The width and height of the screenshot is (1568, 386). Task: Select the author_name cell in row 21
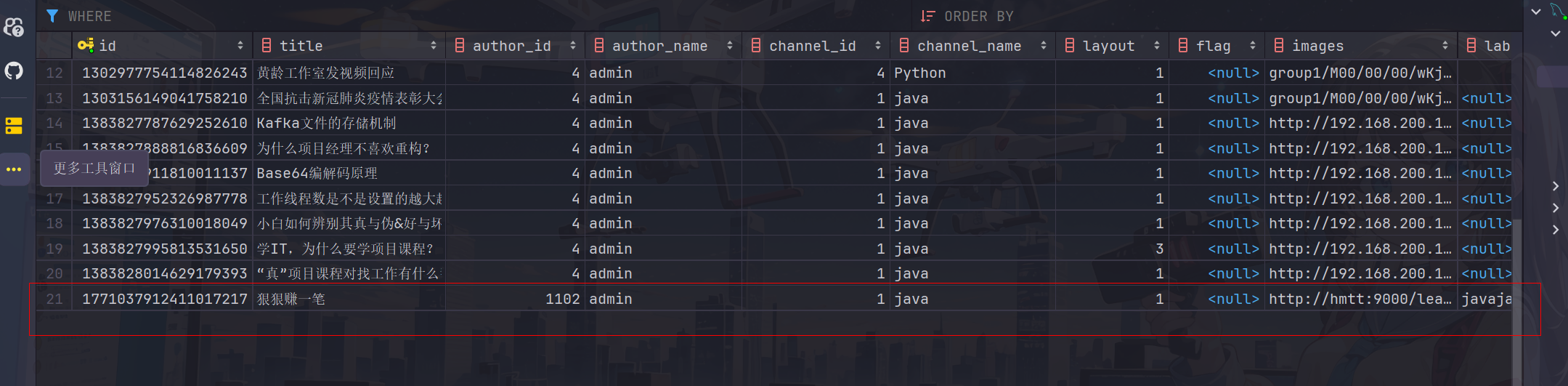[x=664, y=299]
